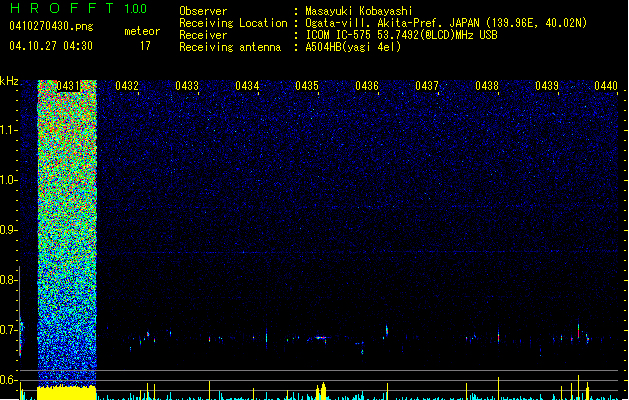Image resolution: width=629 pixels, height=400 pixels.
Task: Click the 0439 time marker
Action: [547, 86]
